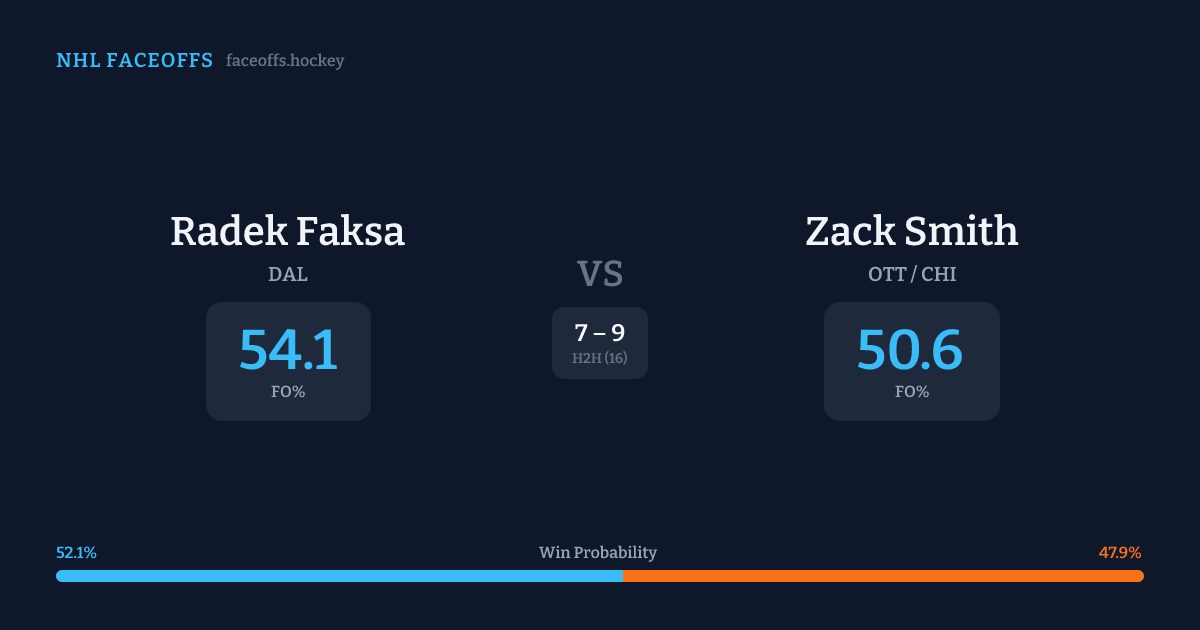Click the H2H (16) label

click(x=600, y=358)
